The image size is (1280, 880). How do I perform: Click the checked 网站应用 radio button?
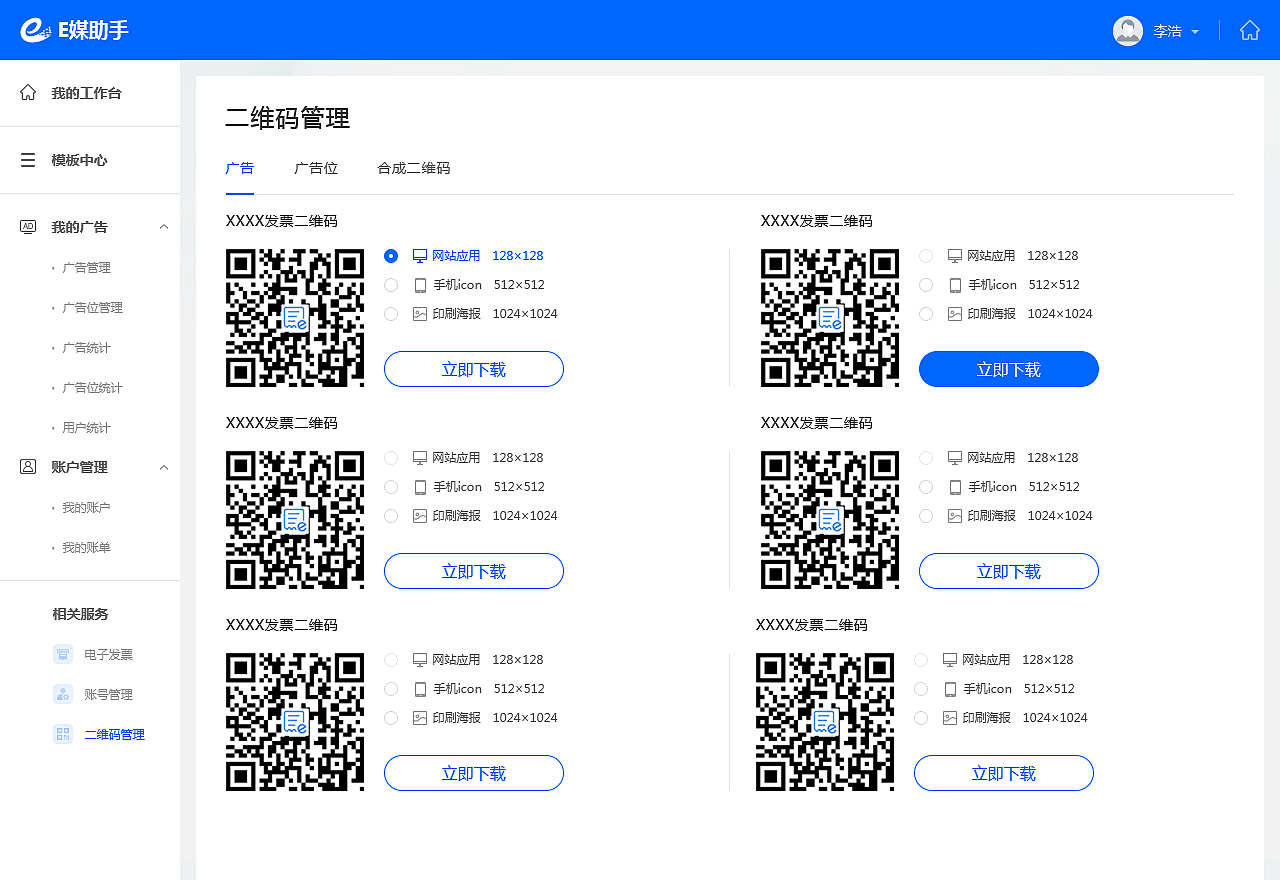click(391, 256)
